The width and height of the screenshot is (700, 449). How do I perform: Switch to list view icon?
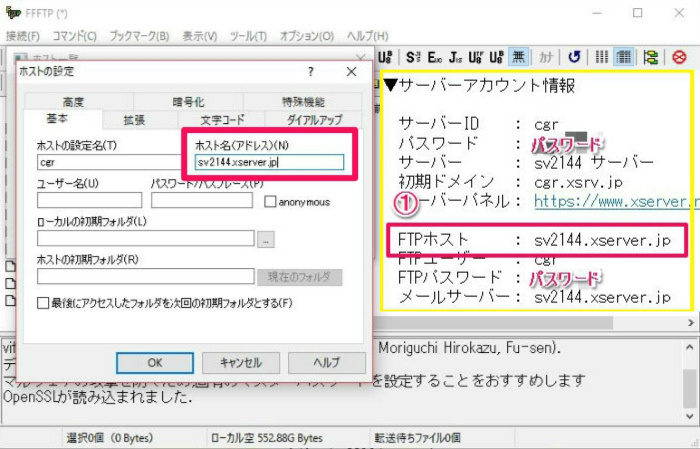tap(601, 57)
